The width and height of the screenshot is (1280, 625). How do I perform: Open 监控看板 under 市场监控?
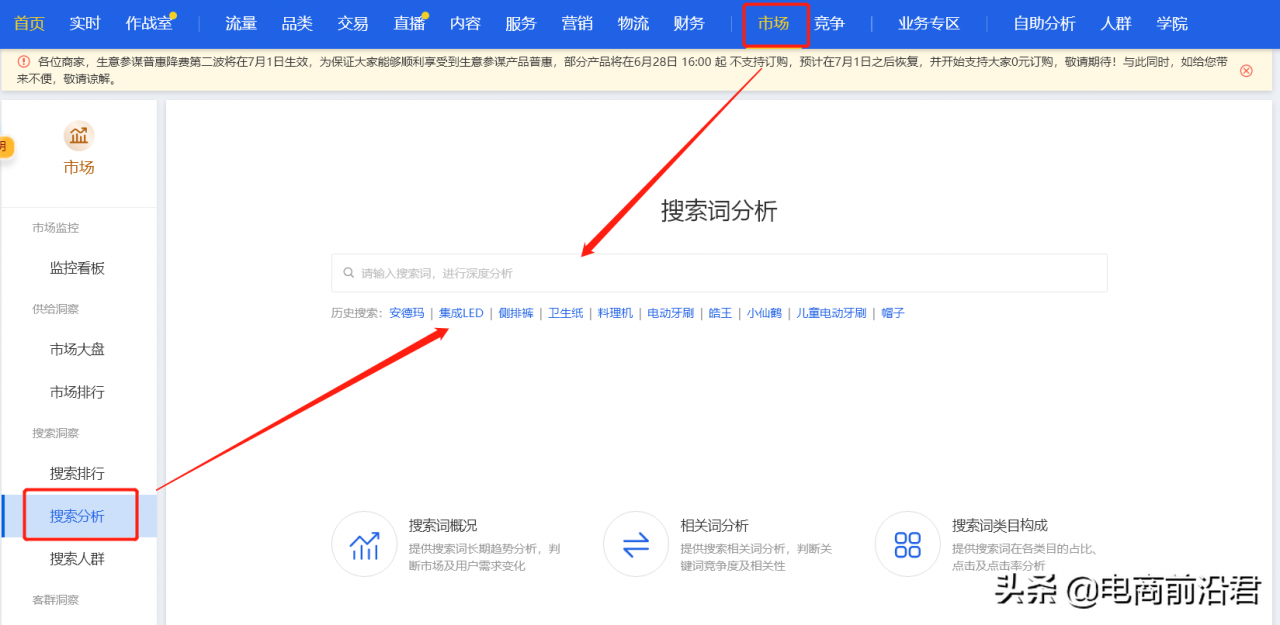[78, 268]
